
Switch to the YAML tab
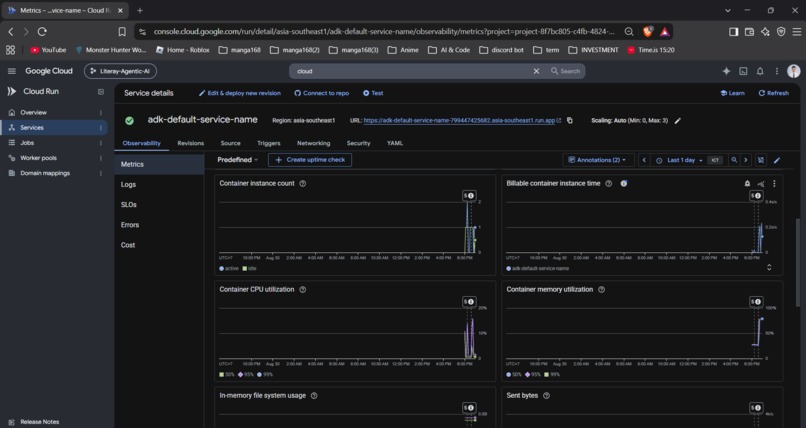[395, 143]
